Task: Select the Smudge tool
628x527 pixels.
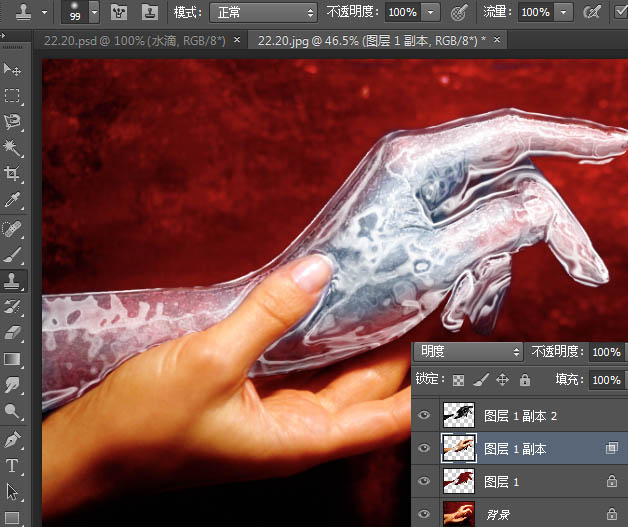Action: click(12, 385)
